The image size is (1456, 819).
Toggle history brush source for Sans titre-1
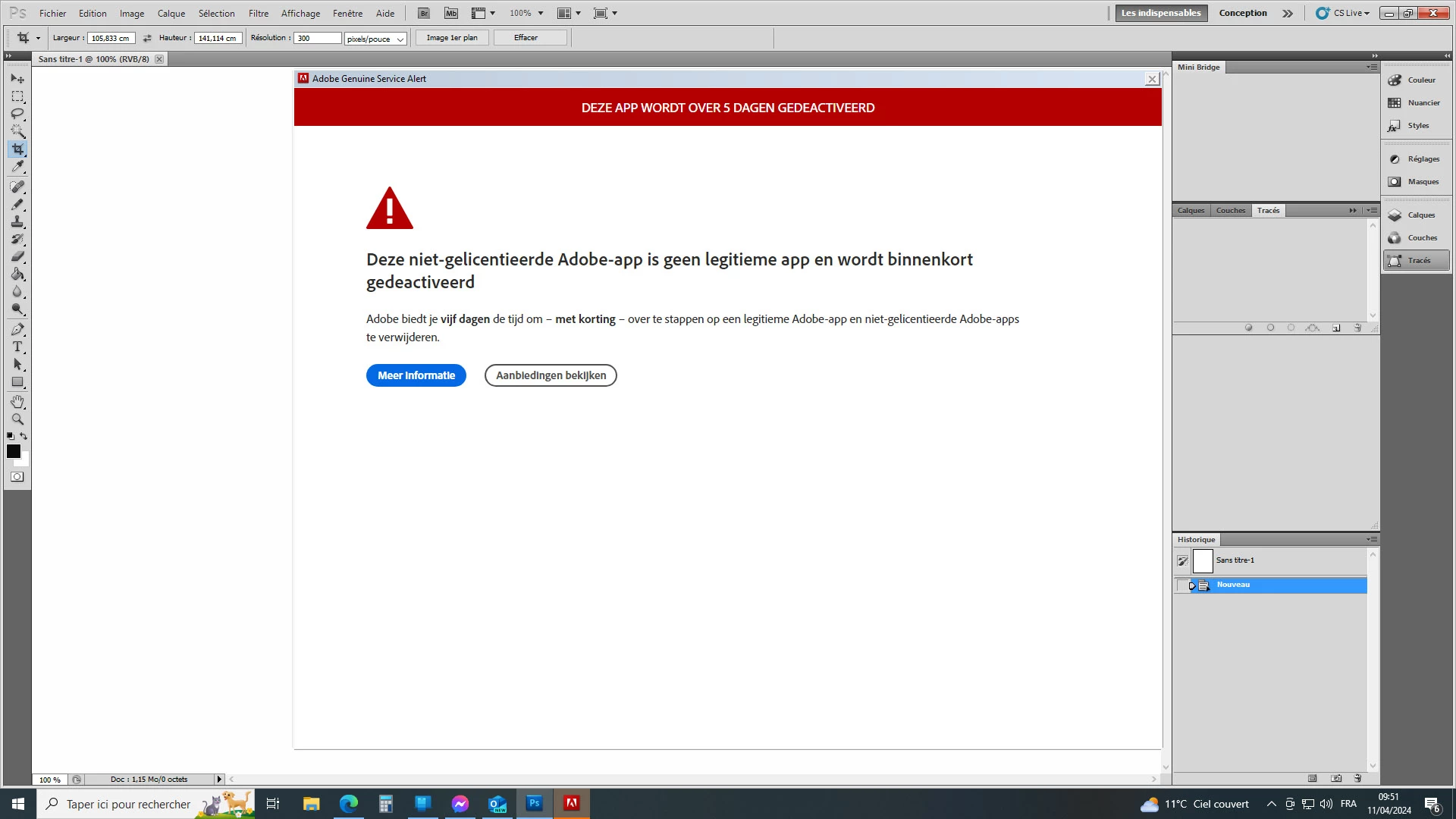pyautogui.click(x=1182, y=561)
